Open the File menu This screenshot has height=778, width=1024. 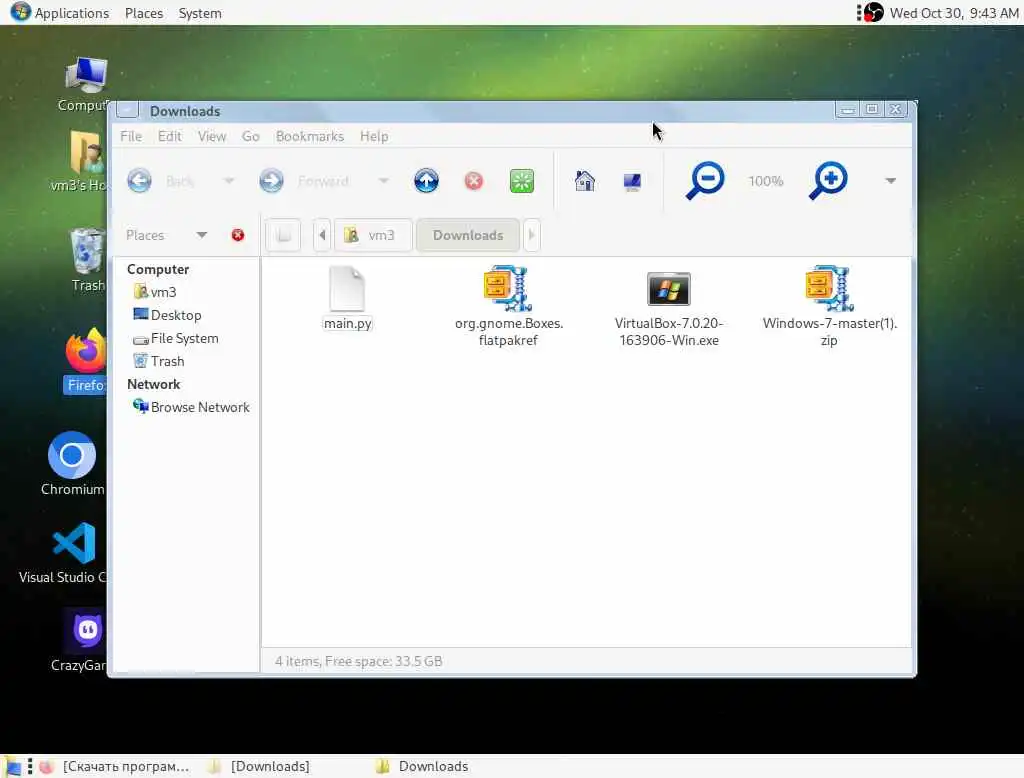pos(131,137)
